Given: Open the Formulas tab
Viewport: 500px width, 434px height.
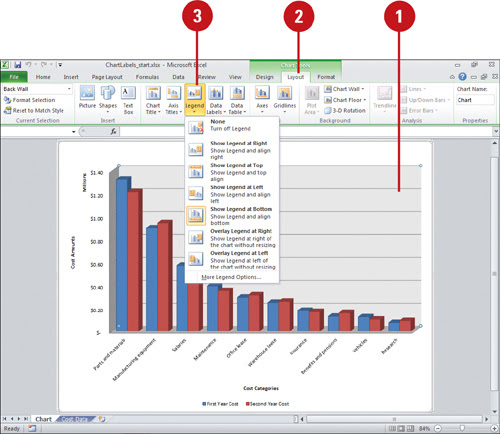Looking at the screenshot, I should (147, 77).
